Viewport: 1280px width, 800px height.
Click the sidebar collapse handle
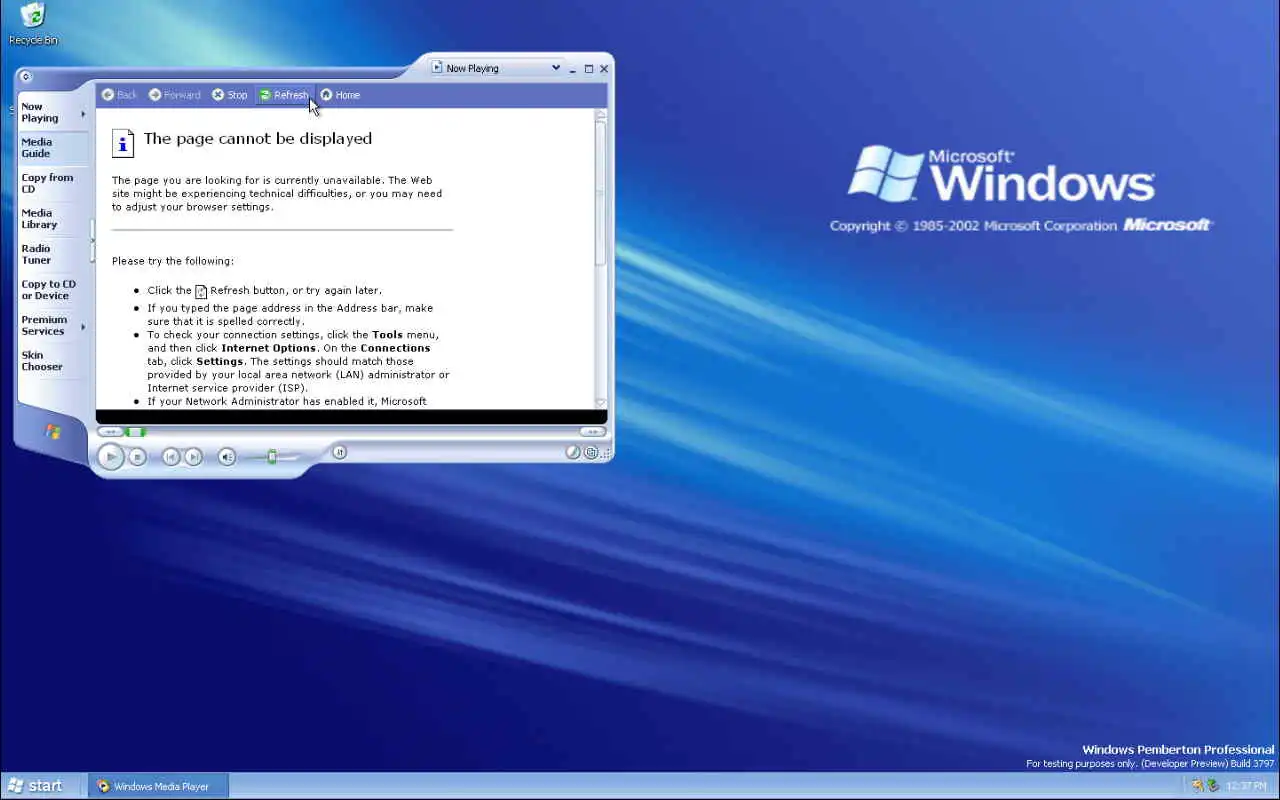[x=92, y=240]
